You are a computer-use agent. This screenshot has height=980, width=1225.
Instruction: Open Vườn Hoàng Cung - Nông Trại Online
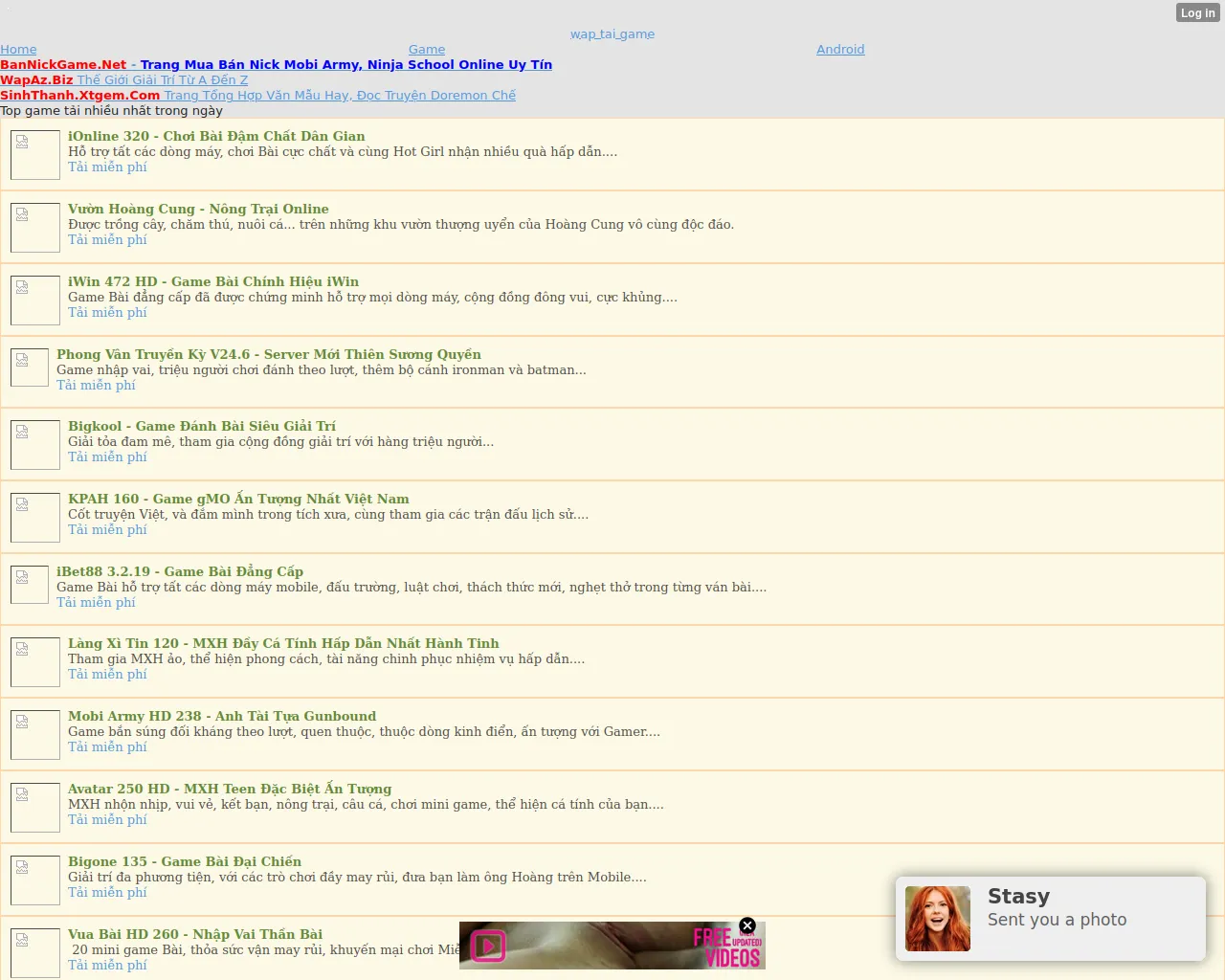(x=198, y=209)
